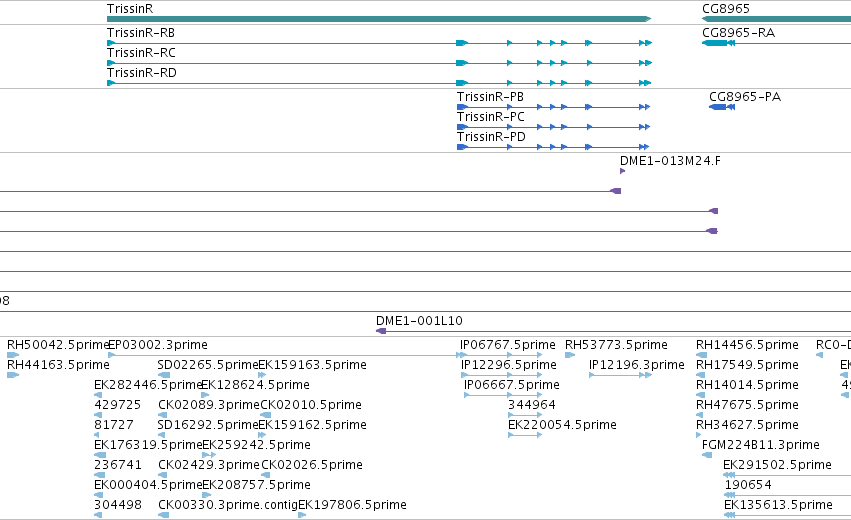851x520 pixels.
Task: Click EST CK02026.5prime
Action: pyautogui.click(x=312, y=466)
